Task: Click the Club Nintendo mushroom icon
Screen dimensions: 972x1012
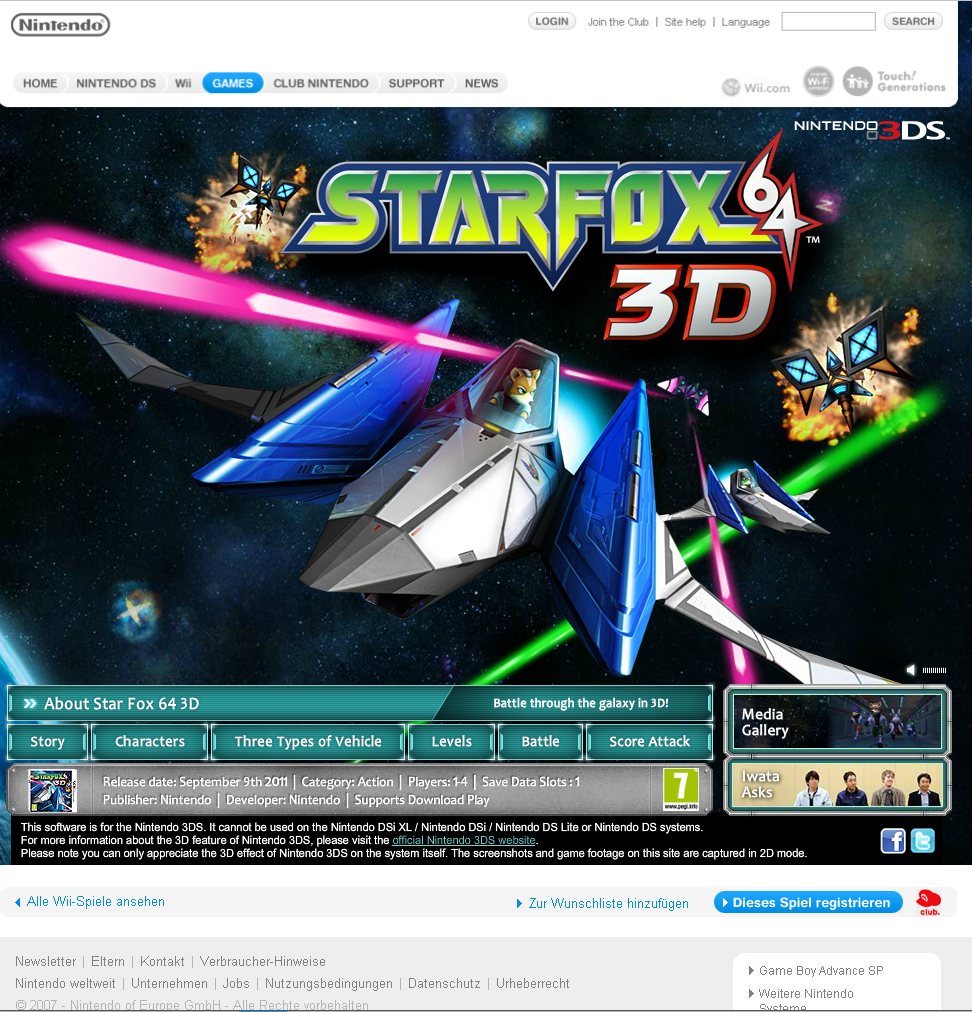Action: click(929, 902)
